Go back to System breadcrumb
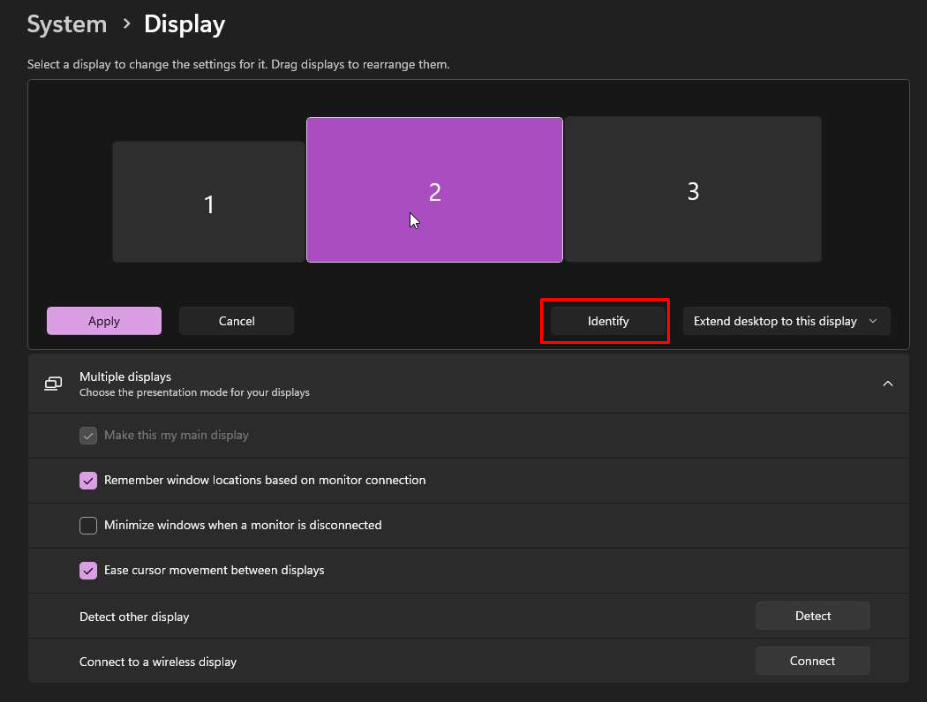Image resolution: width=927 pixels, height=702 pixels. pos(66,24)
